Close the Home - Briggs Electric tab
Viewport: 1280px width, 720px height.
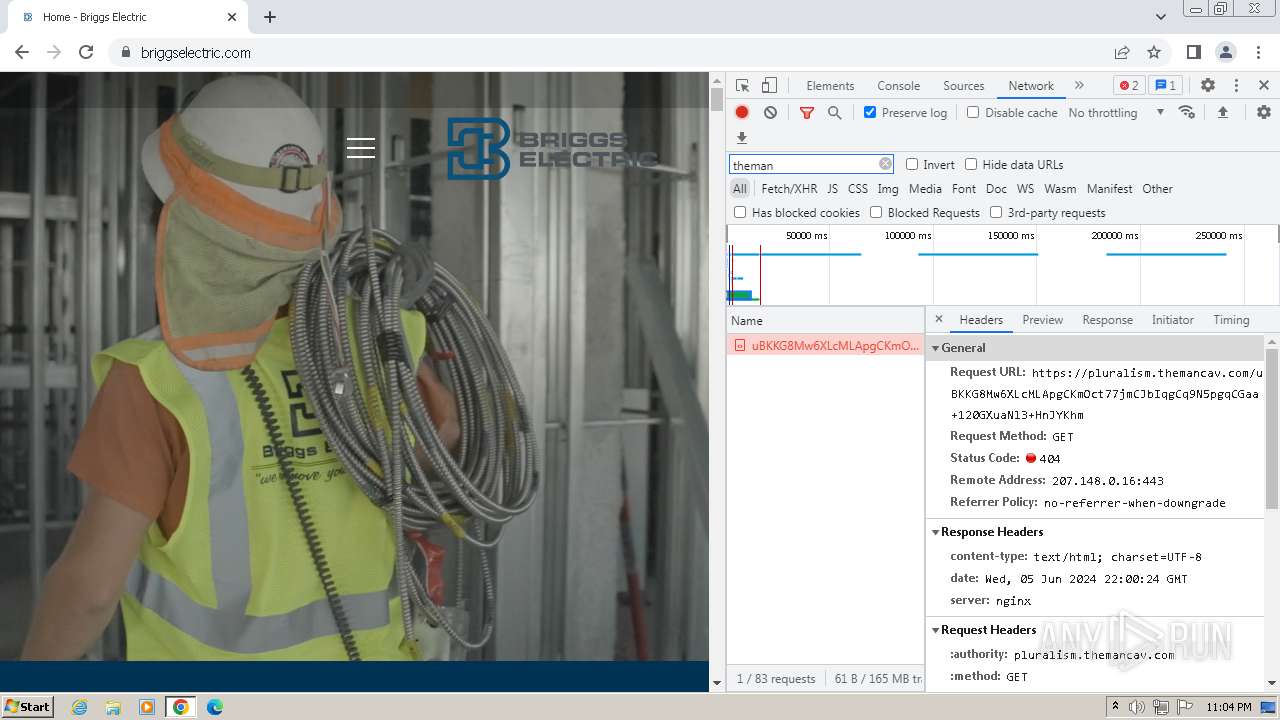[232, 17]
